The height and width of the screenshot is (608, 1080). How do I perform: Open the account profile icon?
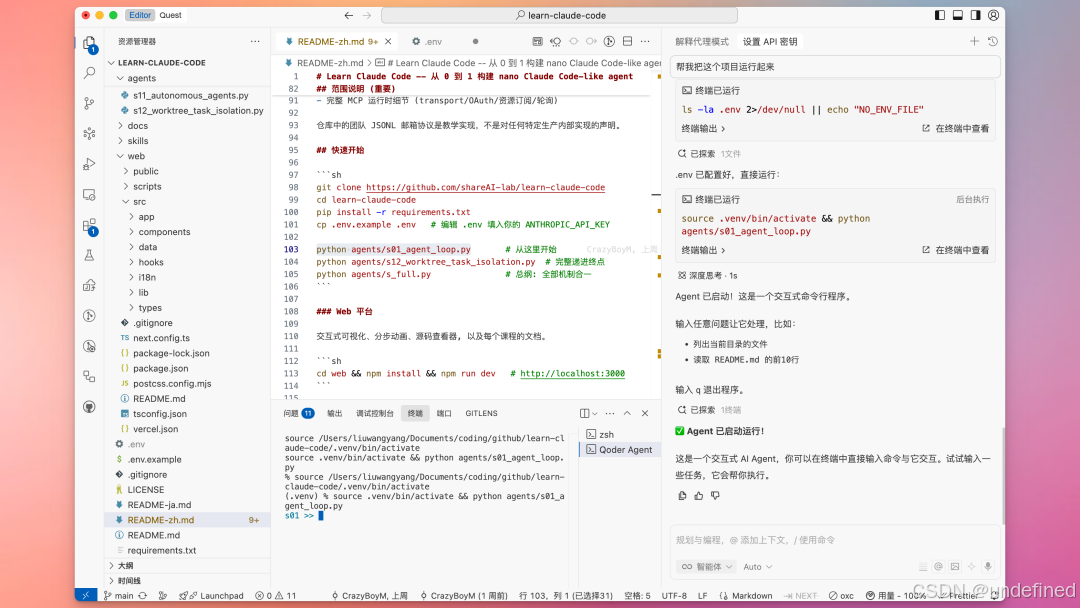click(993, 15)
